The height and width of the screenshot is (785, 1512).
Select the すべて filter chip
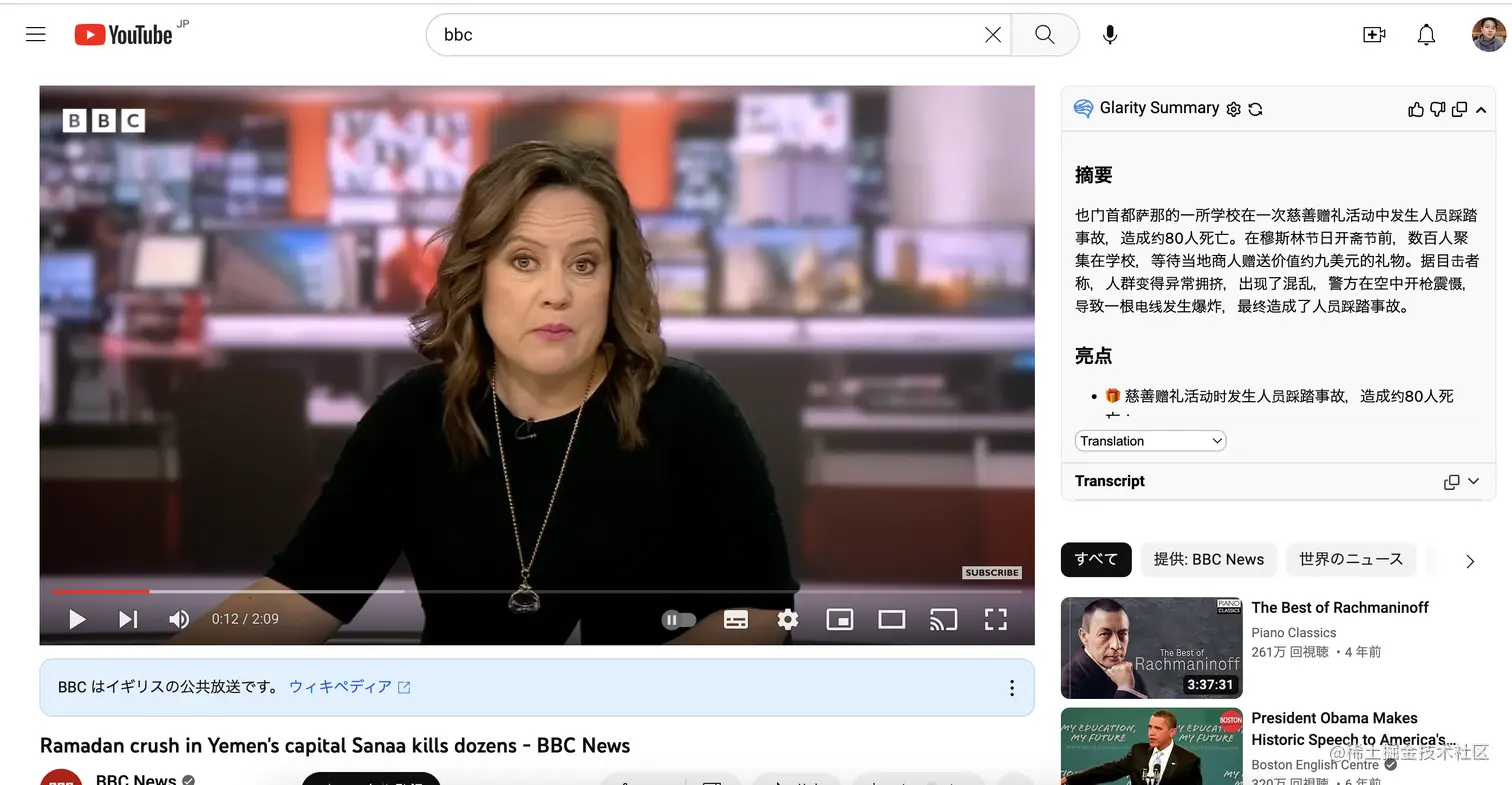click(x=1096, y=560)
